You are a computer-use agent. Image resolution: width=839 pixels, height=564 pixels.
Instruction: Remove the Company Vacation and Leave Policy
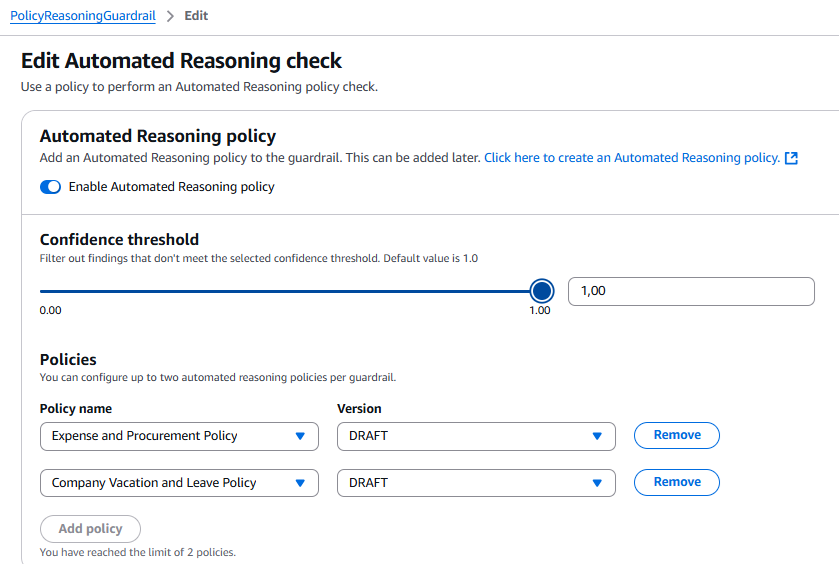tap(677, 482)
